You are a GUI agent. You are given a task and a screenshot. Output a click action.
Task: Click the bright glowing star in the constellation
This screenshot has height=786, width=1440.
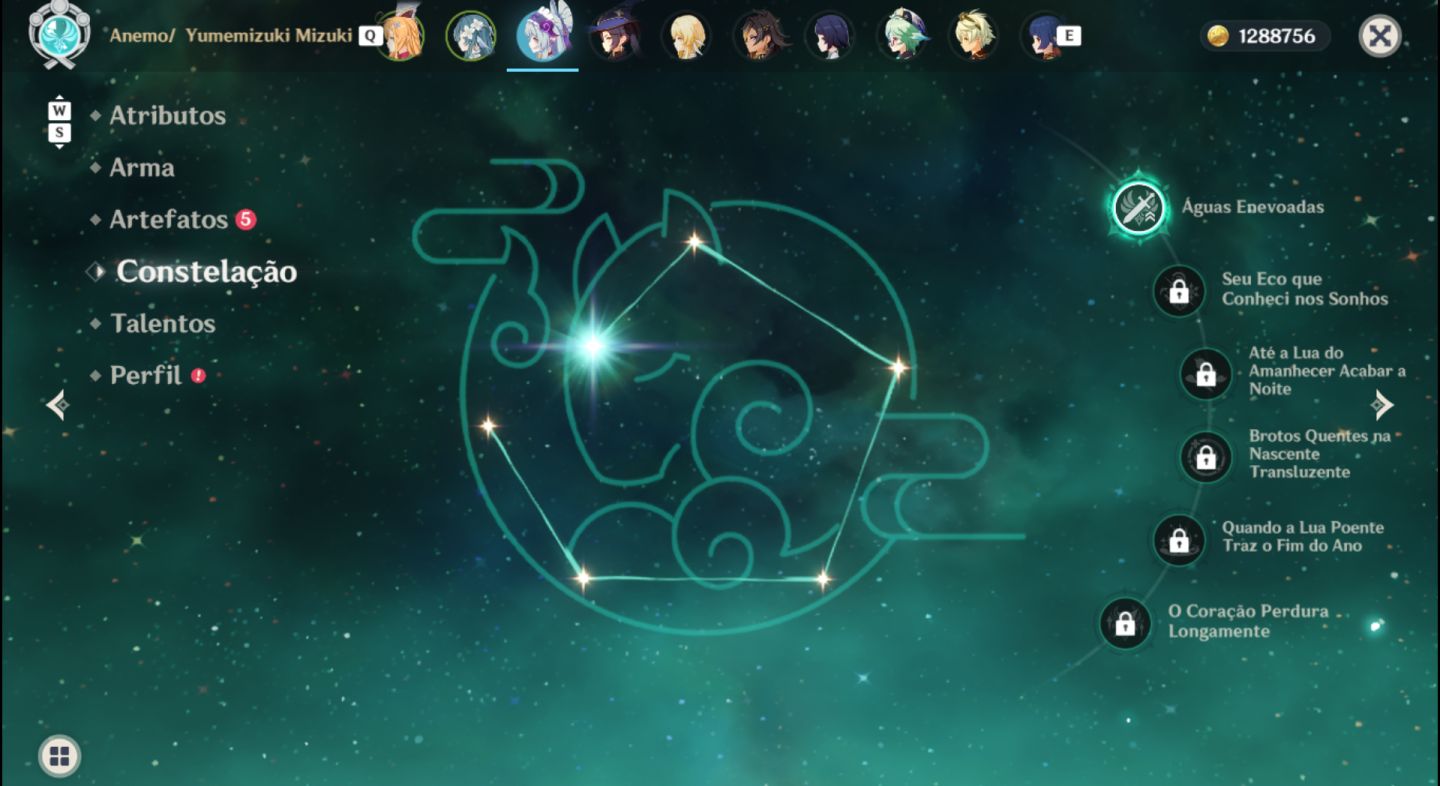(x=593, y=346)
